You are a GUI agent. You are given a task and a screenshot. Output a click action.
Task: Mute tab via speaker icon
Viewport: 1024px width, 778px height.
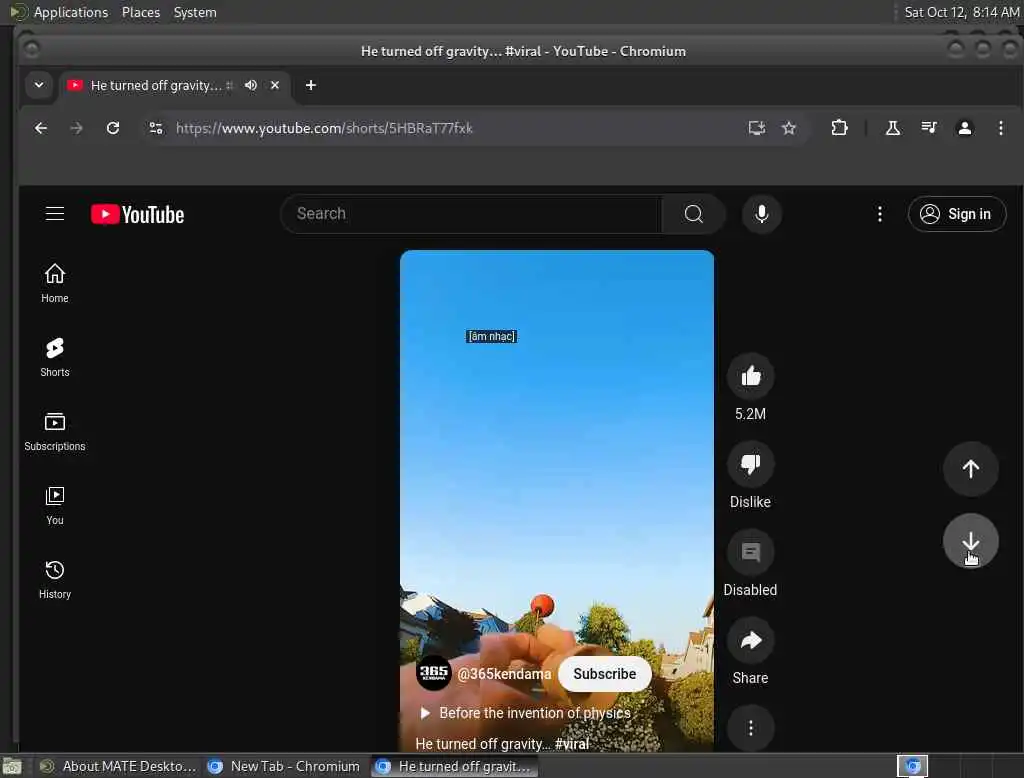pos(251,85)
